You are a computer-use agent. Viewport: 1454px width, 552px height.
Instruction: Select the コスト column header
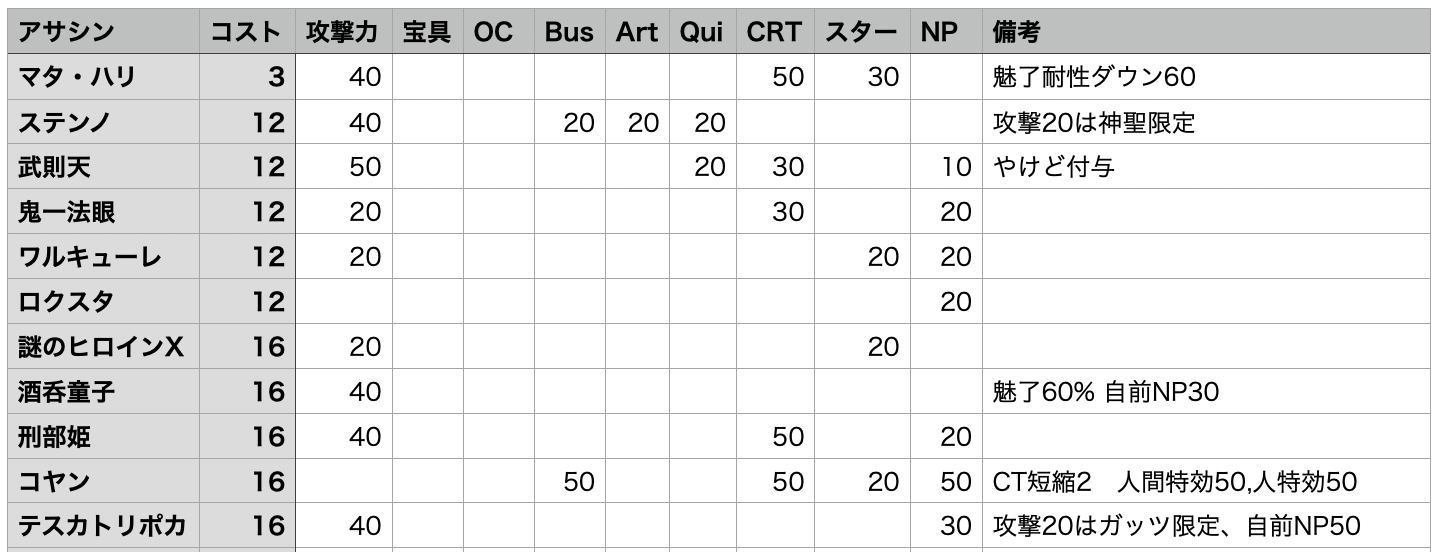click(245, 32)
